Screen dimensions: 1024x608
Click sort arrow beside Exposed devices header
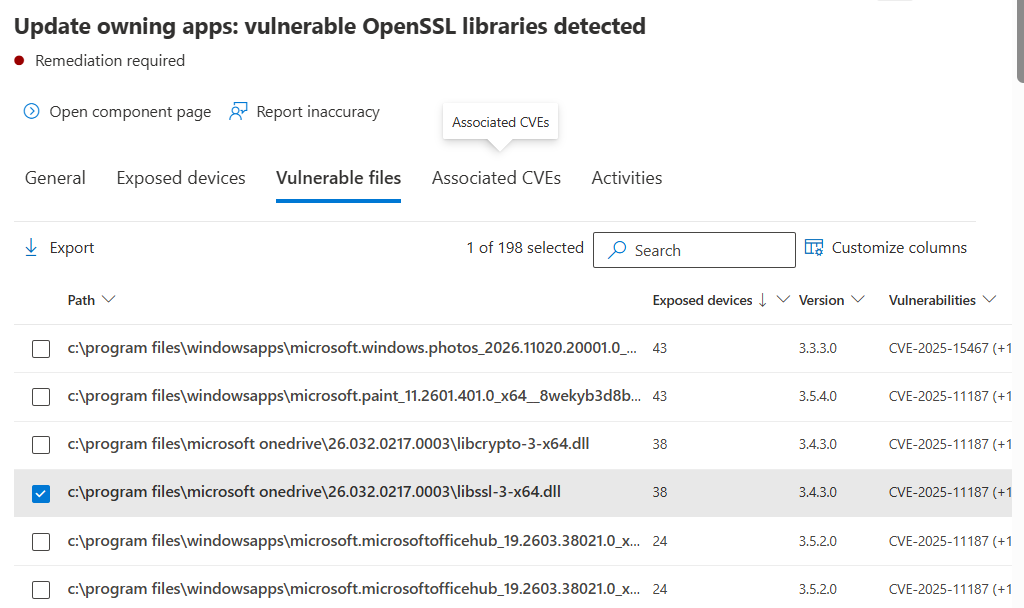[762, 300]
